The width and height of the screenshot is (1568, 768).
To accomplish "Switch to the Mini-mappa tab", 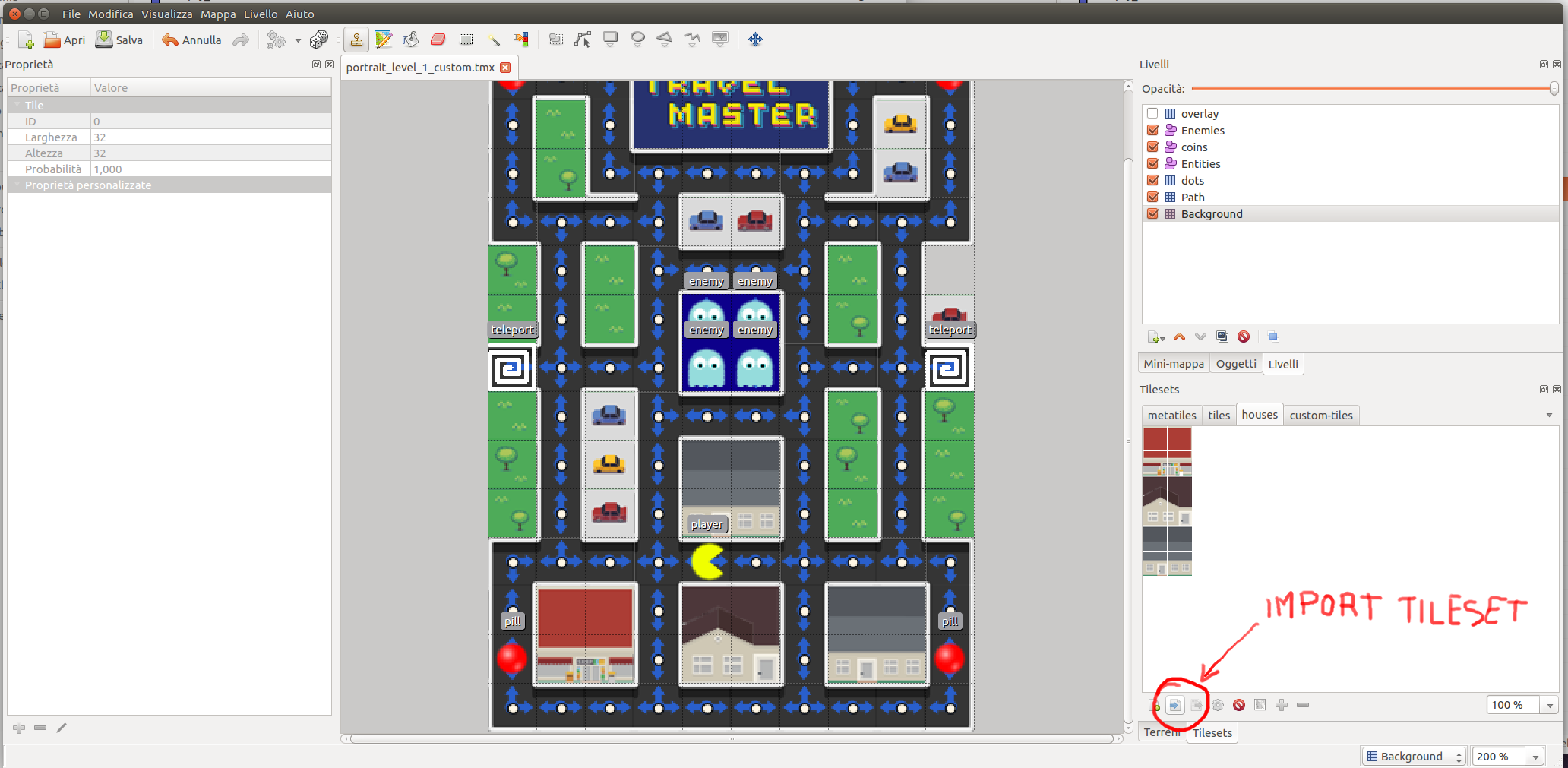I will pos(1174,364).
